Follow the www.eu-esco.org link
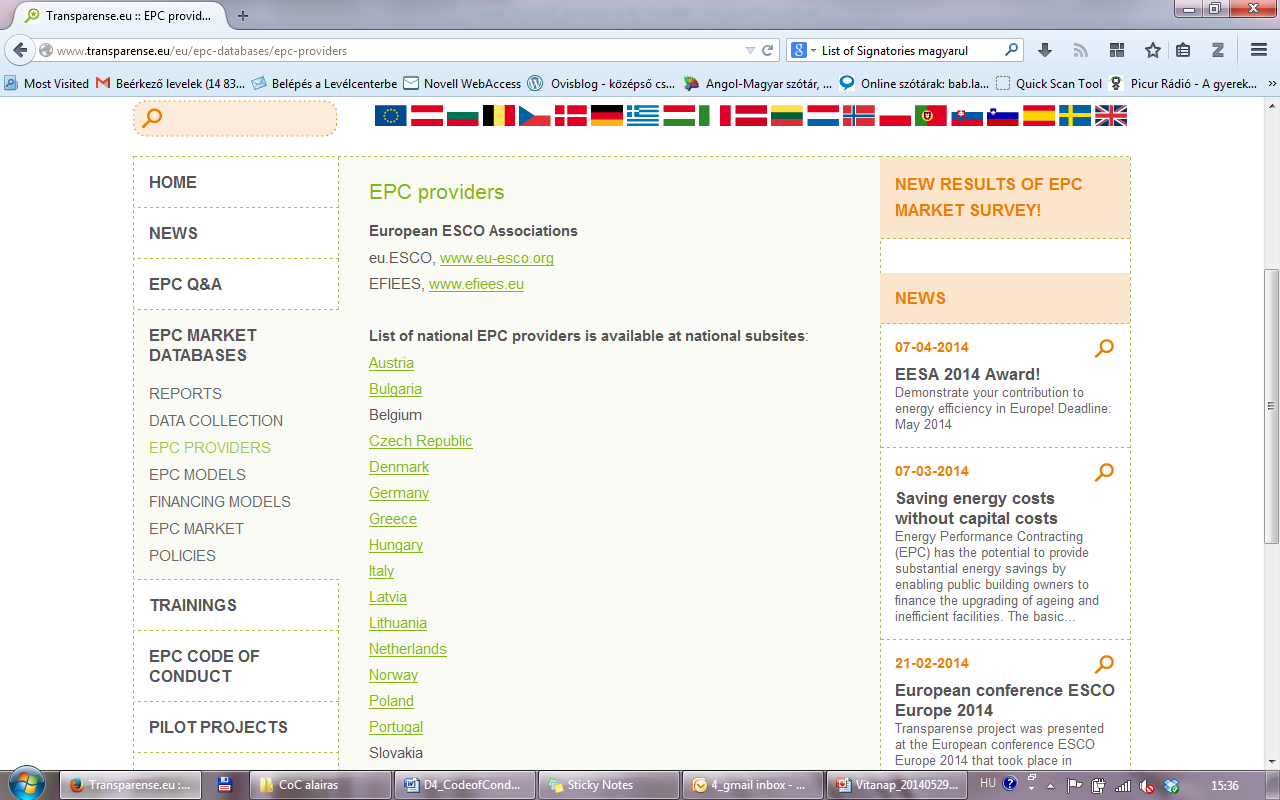The image size is (1280, 800). tap(497, 258)
